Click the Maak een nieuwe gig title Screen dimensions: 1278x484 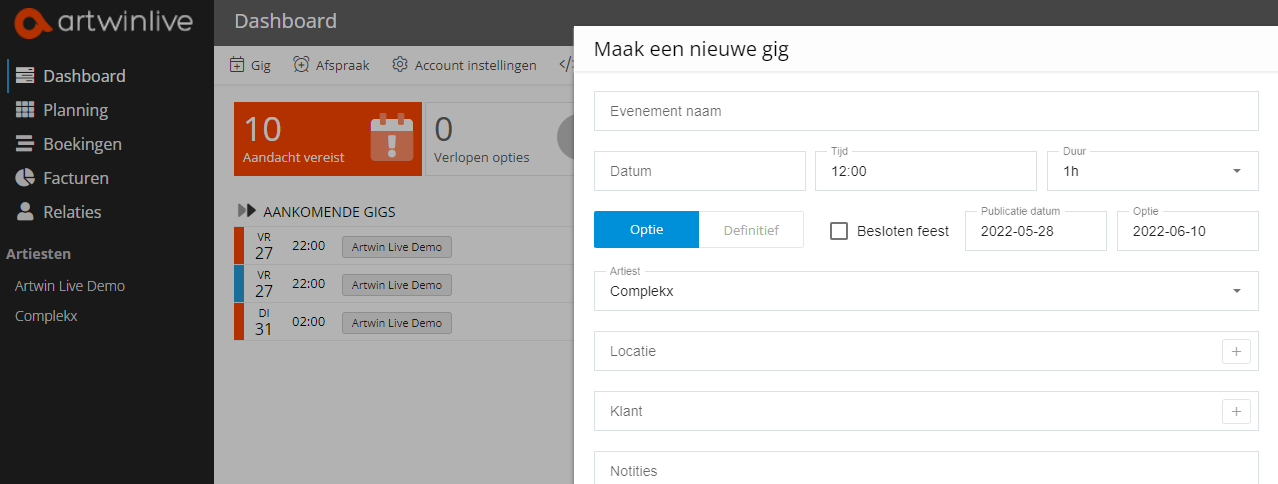691,49
